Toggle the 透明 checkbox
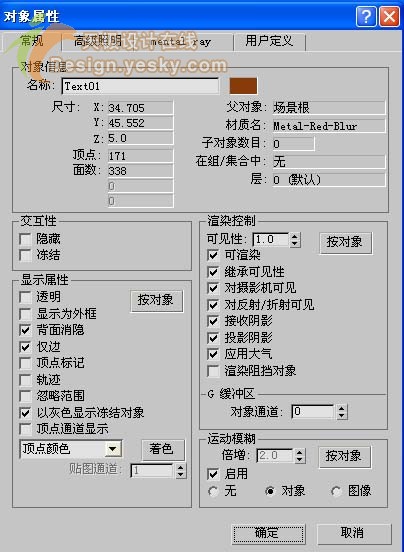The image size is (404, 552). tap(26, 297)
